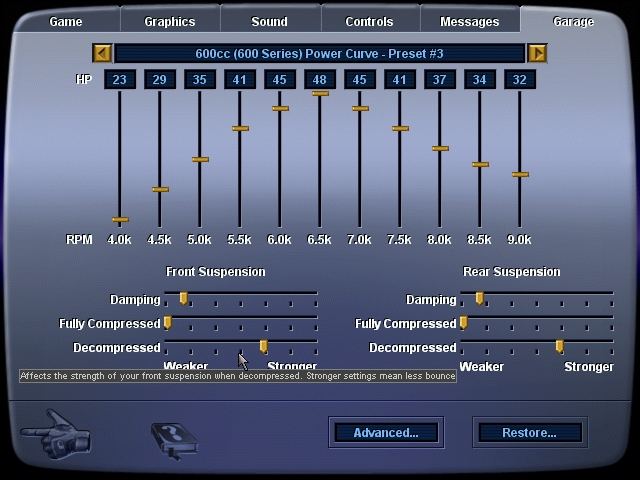Image resolution: width=640 pixels, height=480 pixels.
Task: Click the 6.5k RPM slider handle
Action: click(x=320, y=93)
